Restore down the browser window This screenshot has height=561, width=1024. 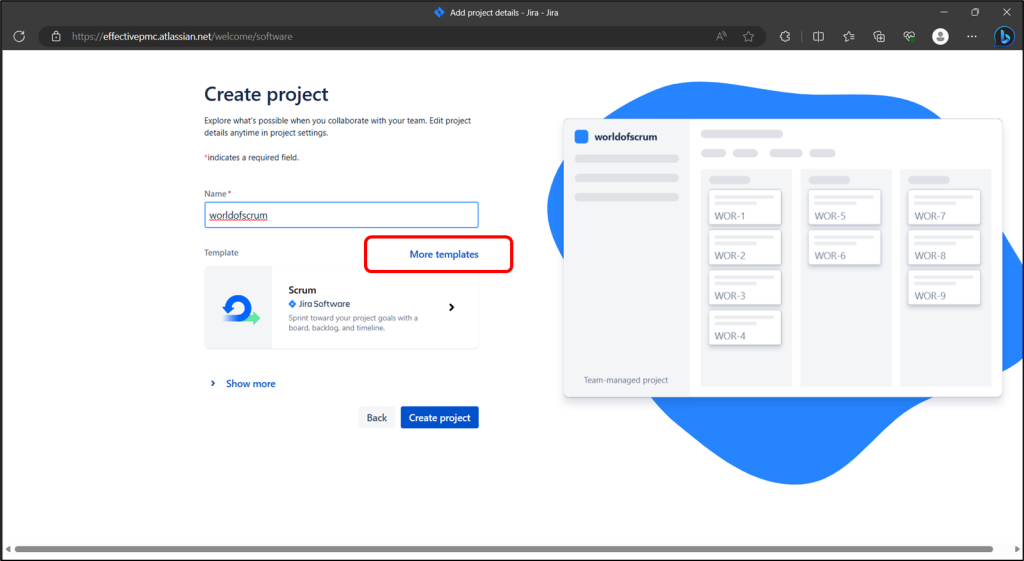tap(975, 12)
